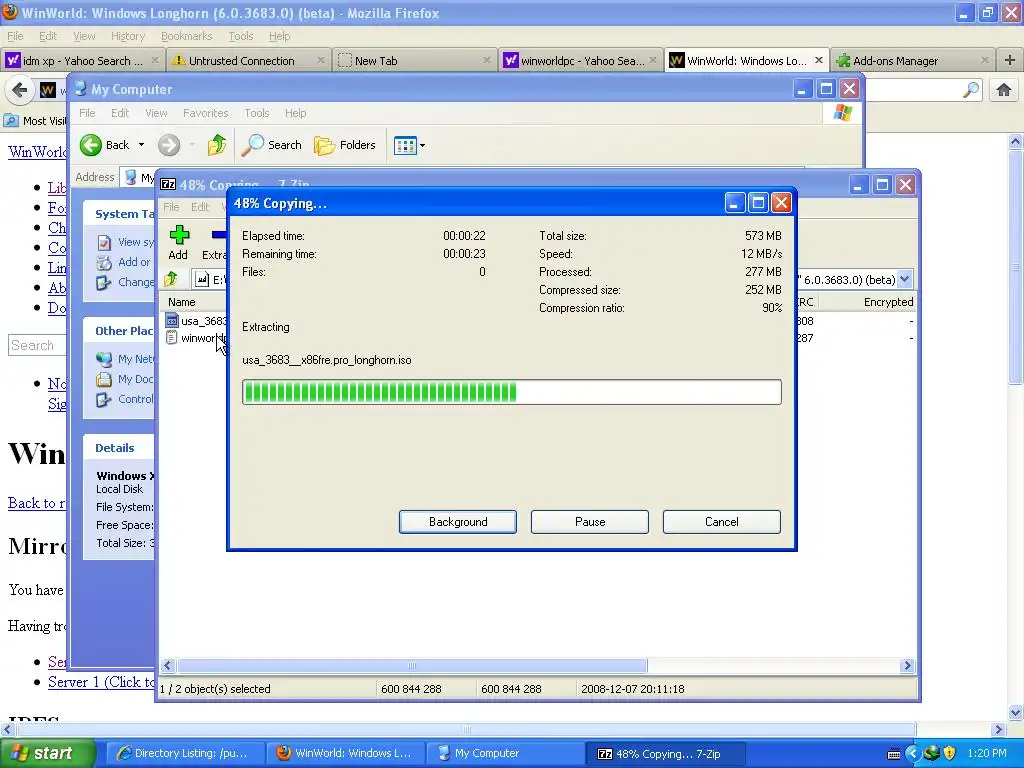Collapse the System Tasks panel header
This screenshot has height=768, width=1024.
click(119, 214)
